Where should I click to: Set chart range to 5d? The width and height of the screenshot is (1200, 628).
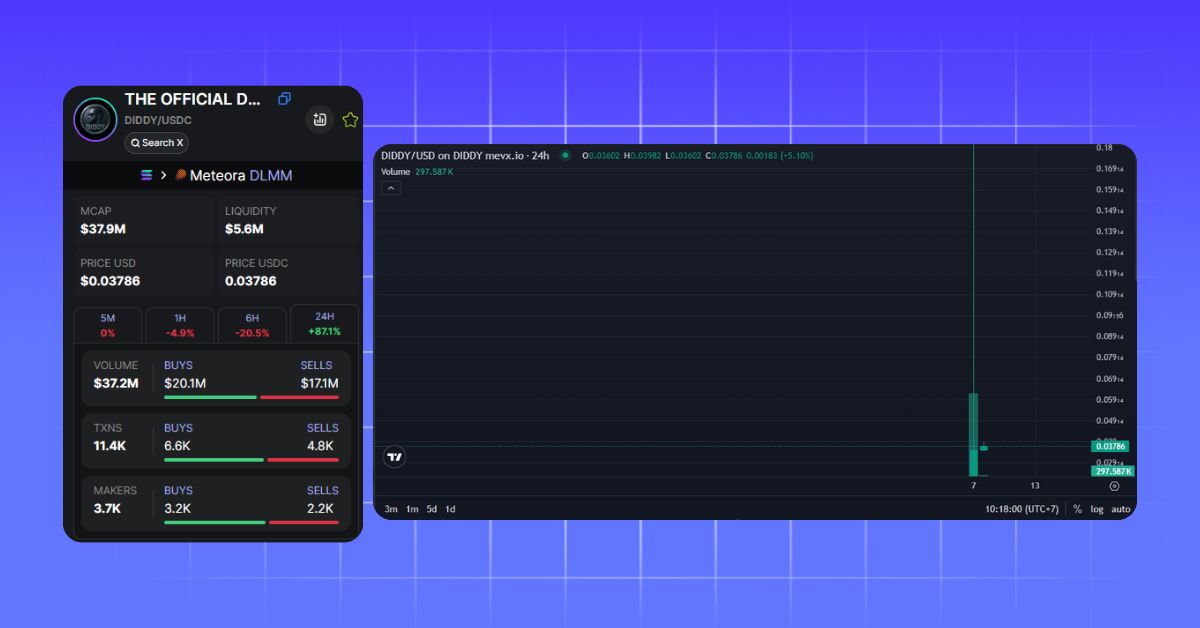point(431,509)
